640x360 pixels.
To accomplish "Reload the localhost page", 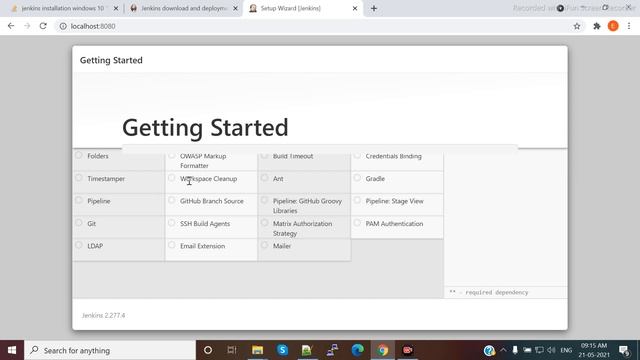I will [43, 26].
